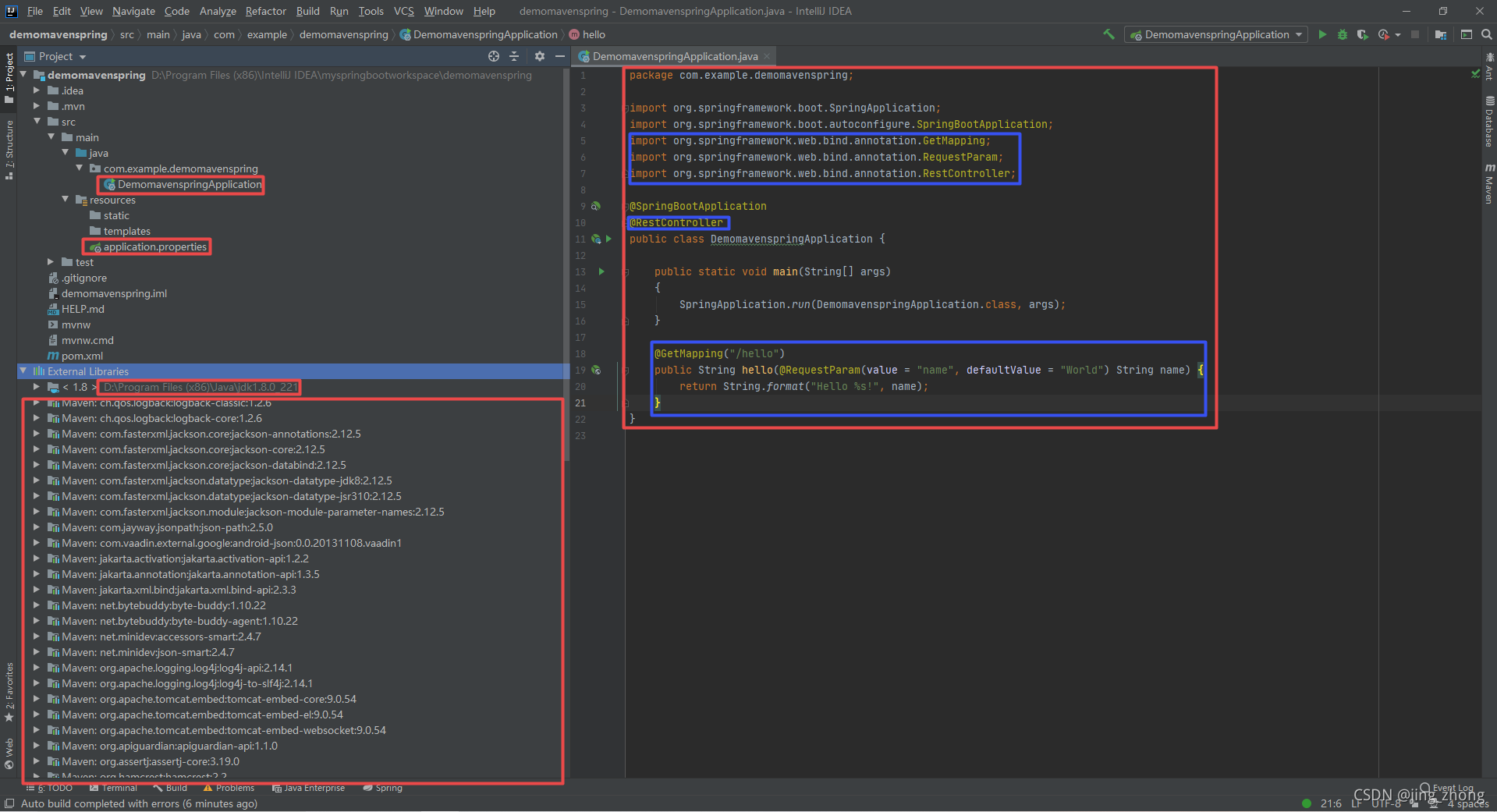The image size is (1497, 812).
Task: Open the Java Enterprise tool window tab
Action: pyautogui.click(x=308, y=788)
